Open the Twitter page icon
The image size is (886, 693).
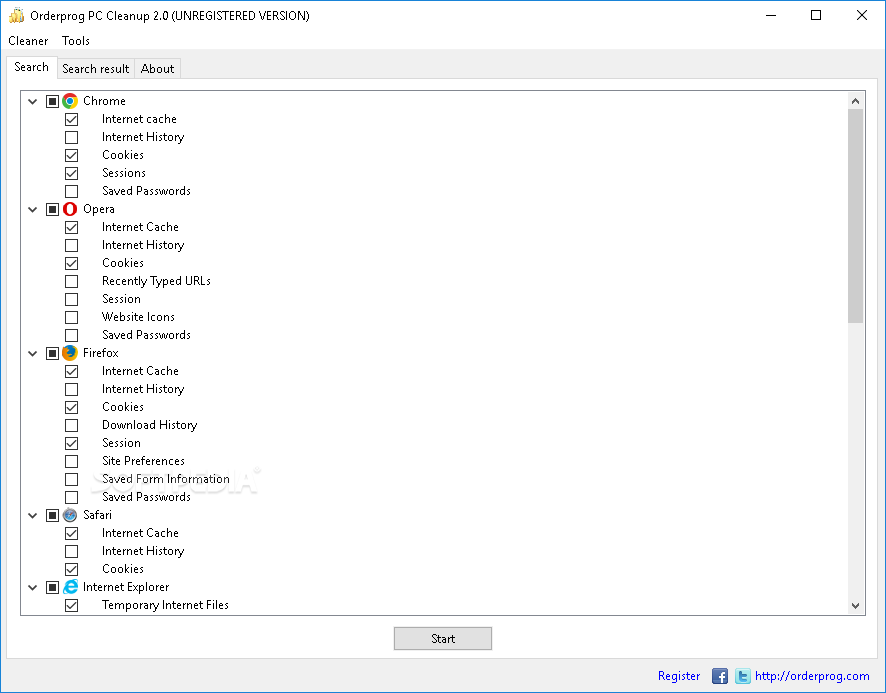click(742, 676)
